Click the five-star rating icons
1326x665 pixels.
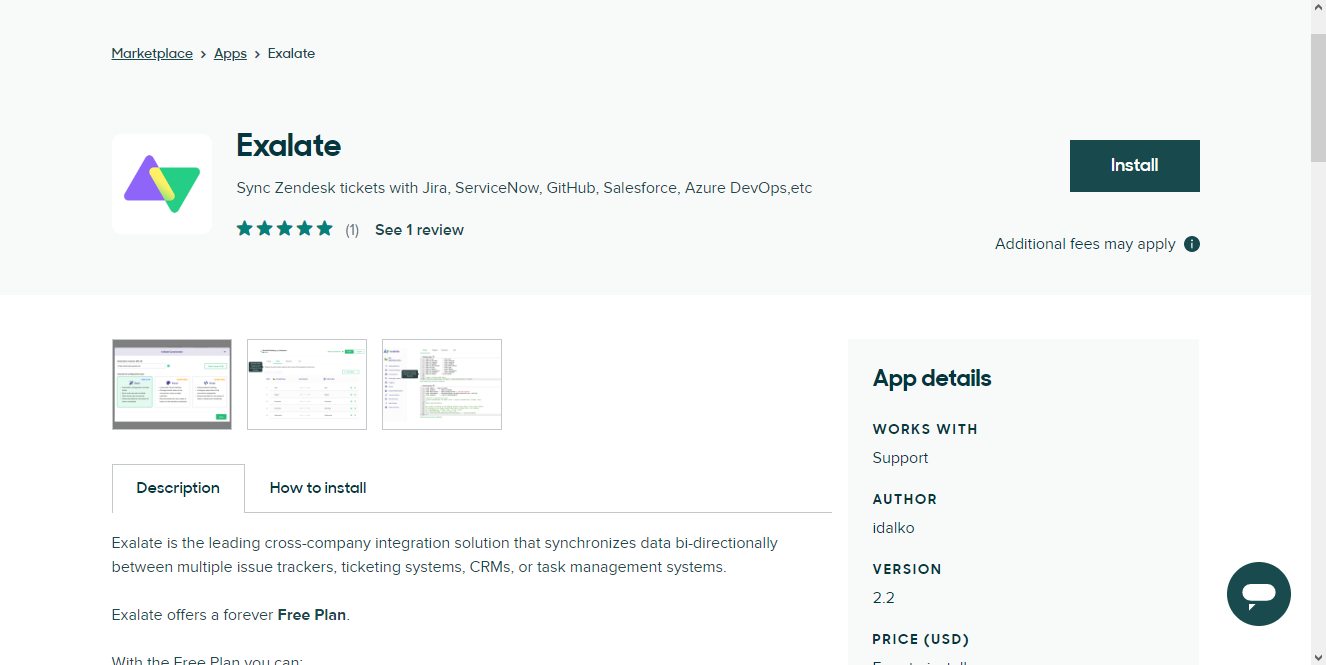[285, 229]
